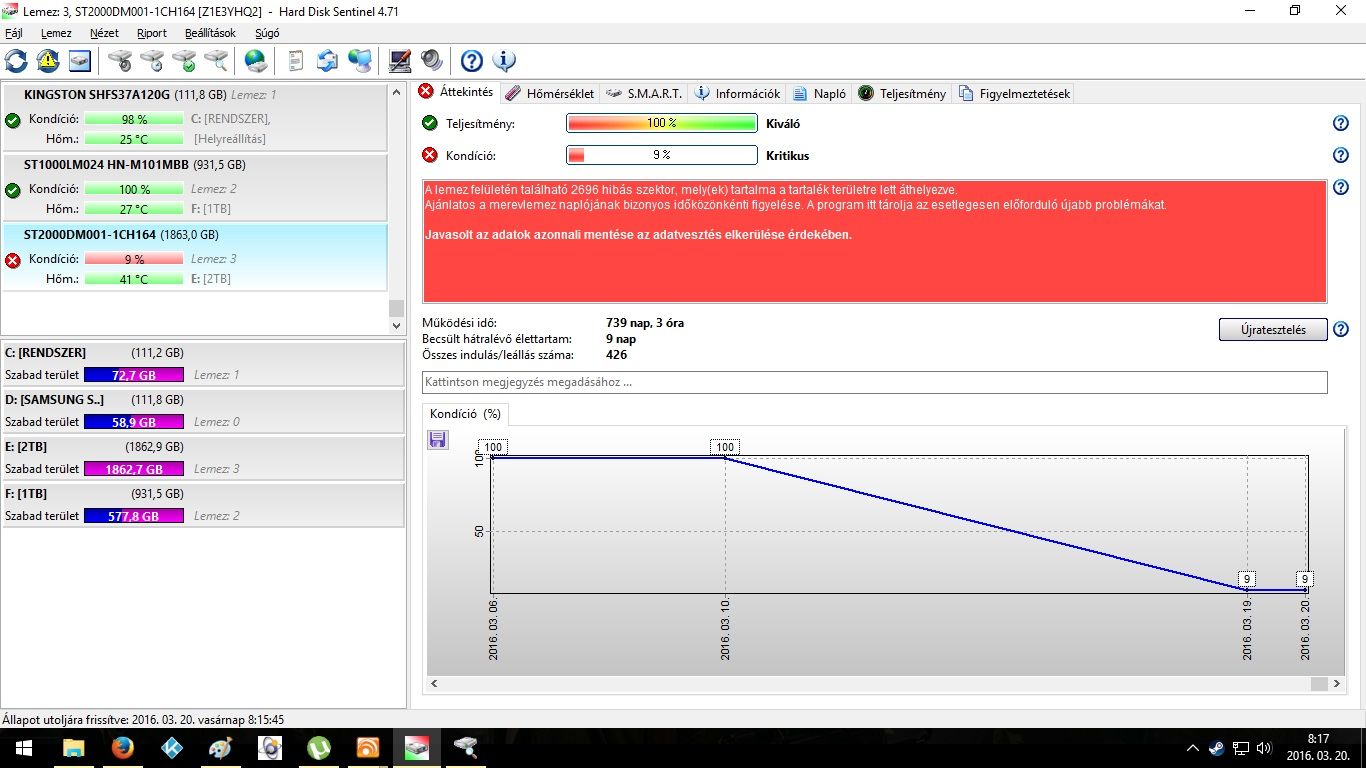Click help icon beside red warning box
The image size is (1366, 768).
tap(1341, 187)
